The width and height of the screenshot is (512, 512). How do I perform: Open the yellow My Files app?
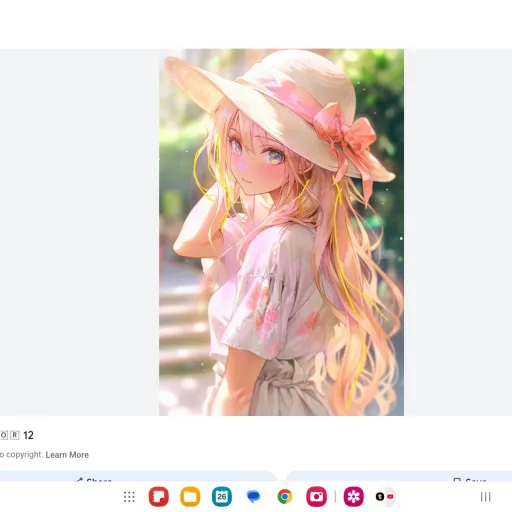[190, 497]
